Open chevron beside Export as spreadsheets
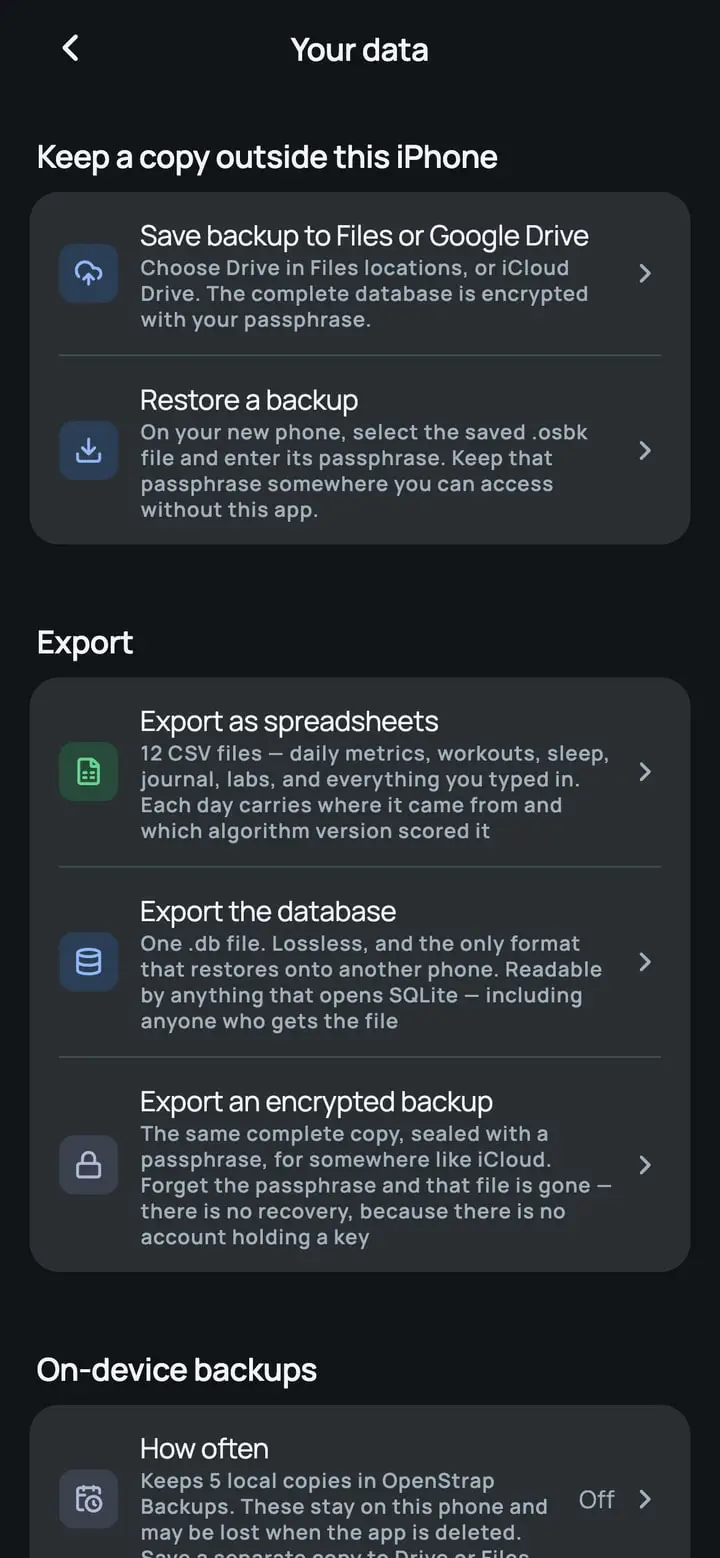The width and height of the screenshot is (720, 1558). [x=645, y=771]
